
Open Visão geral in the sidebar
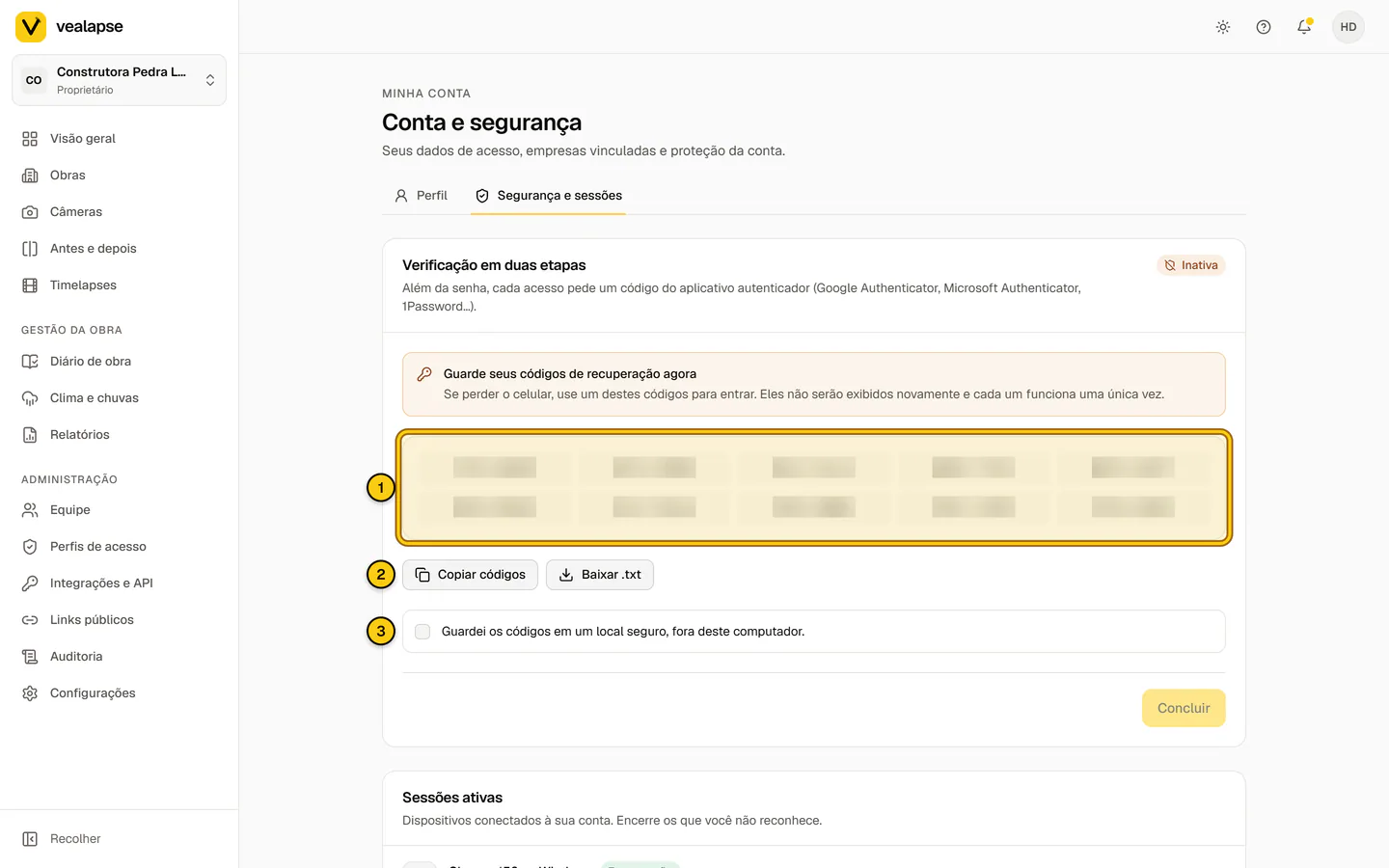click(119, 139)
